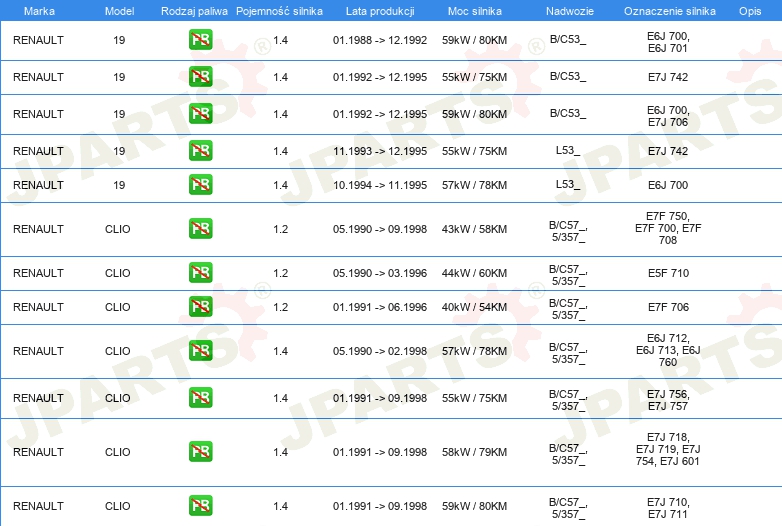Screen dimensions: 782x526
Task: Click engine code E5F 710
Action: [x=668, y=273]
